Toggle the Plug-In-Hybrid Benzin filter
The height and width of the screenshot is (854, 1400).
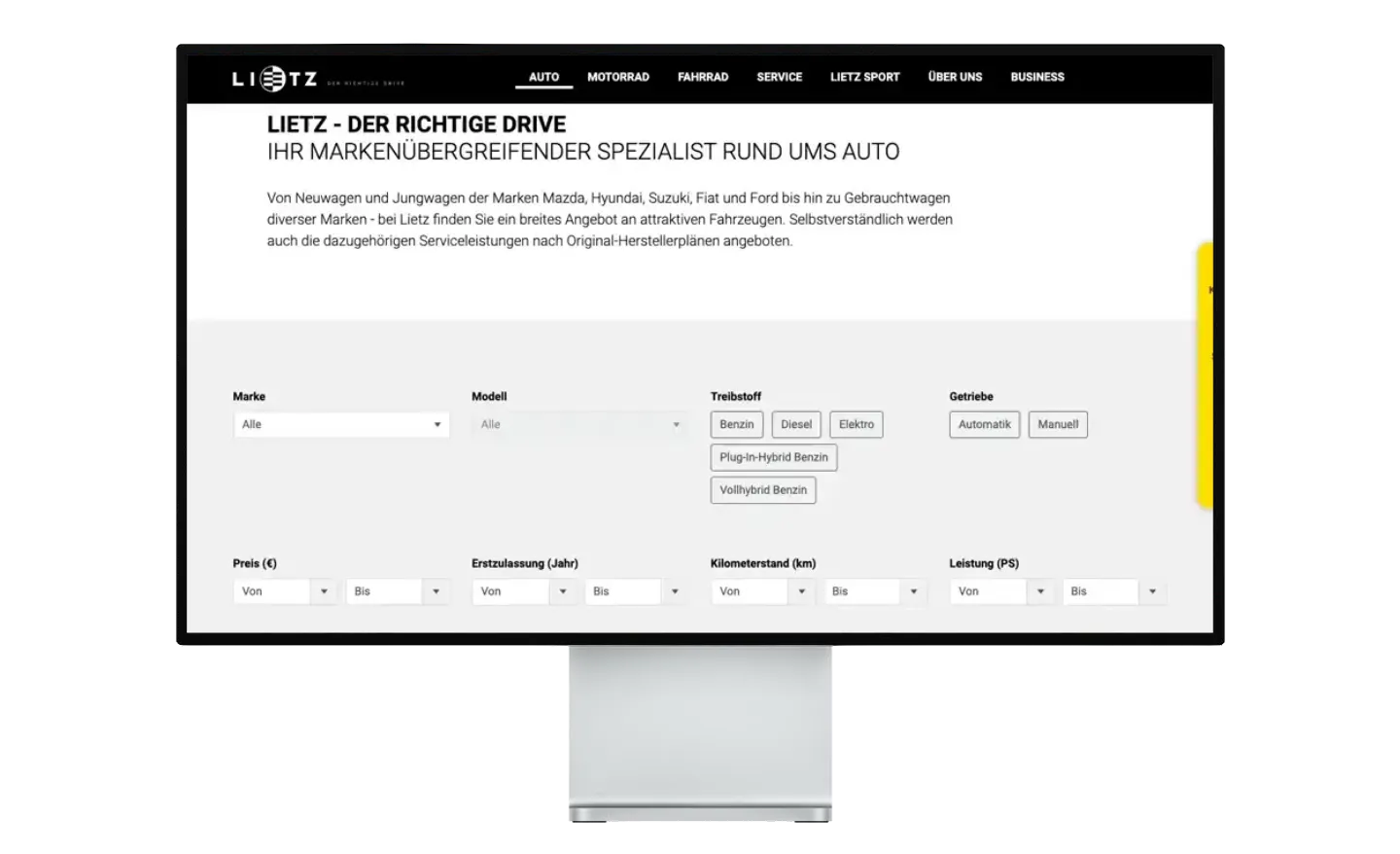click(774, 457)
